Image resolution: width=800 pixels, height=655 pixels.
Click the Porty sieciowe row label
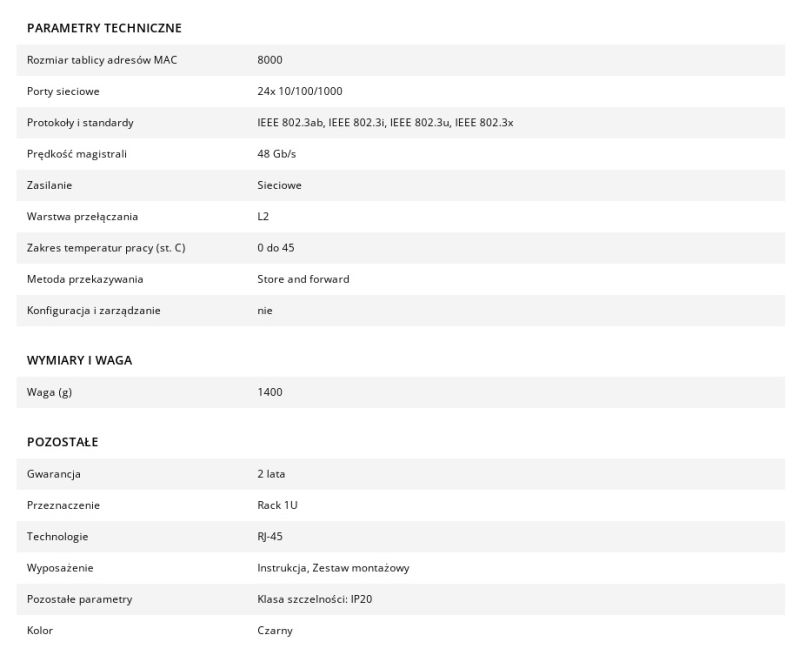(63, 91)
